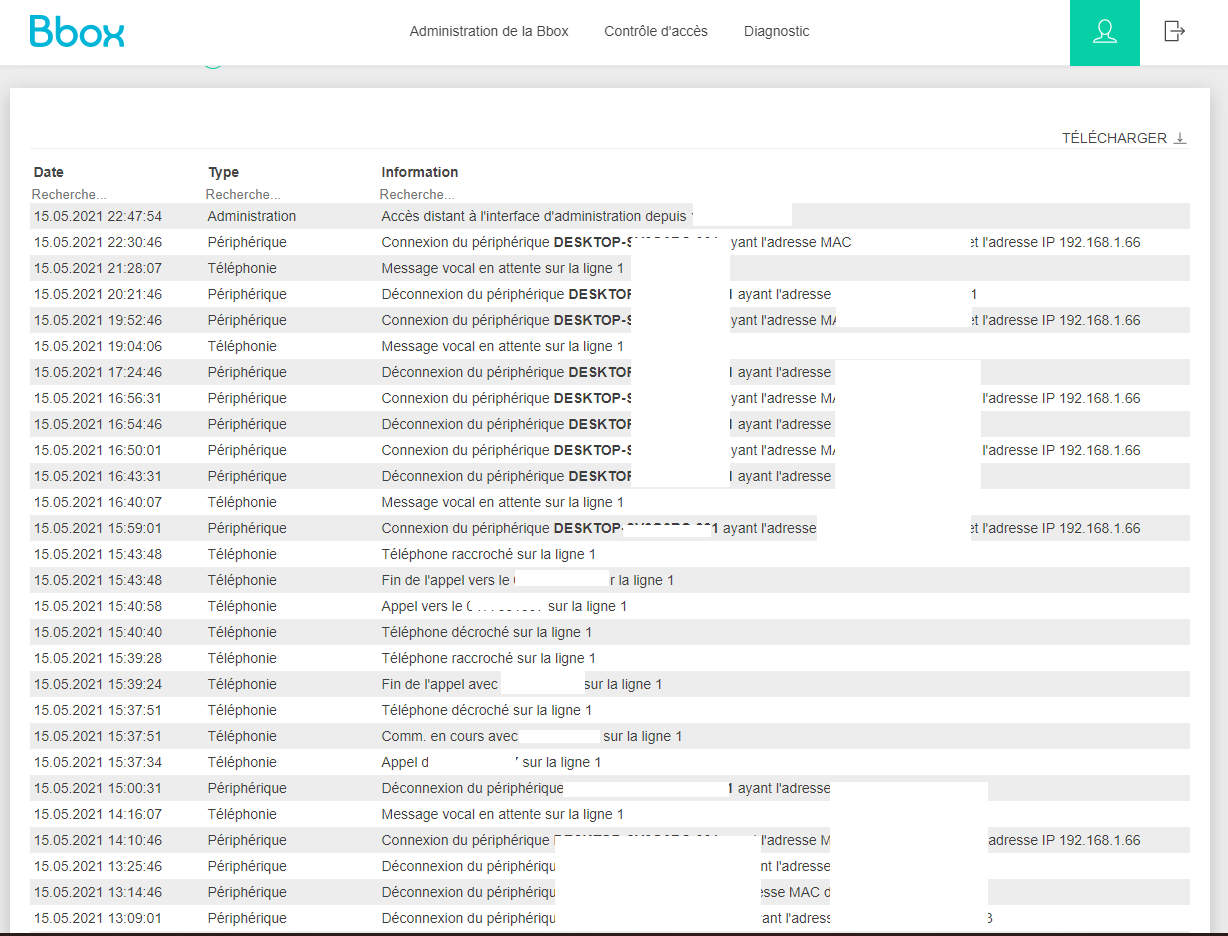Screen dimensions: 1228x936
Task: Click 'Téléphone raccroché sur la ligne 1' at 15:43:48
Action: tap(489, 554)
